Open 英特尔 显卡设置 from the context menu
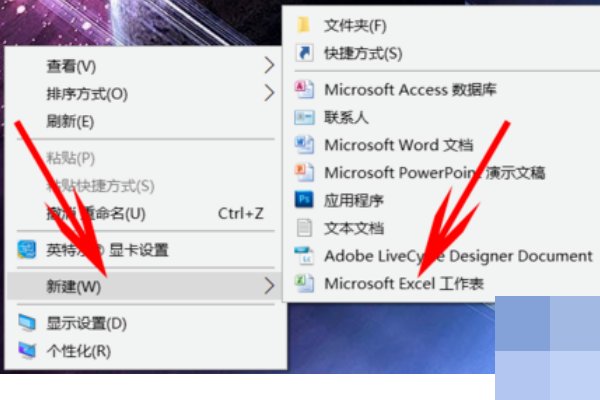Screen dimensions: 600x400 (145, 250)
